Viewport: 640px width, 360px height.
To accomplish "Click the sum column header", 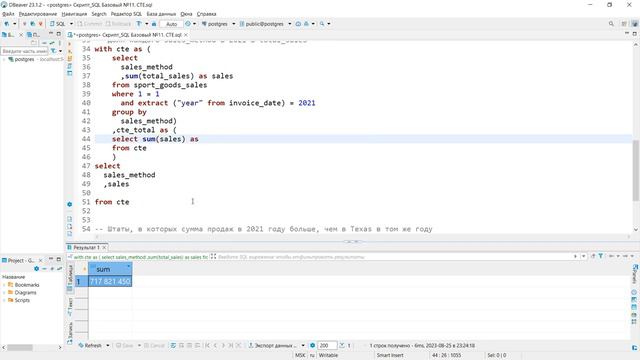I will (109, 269).
